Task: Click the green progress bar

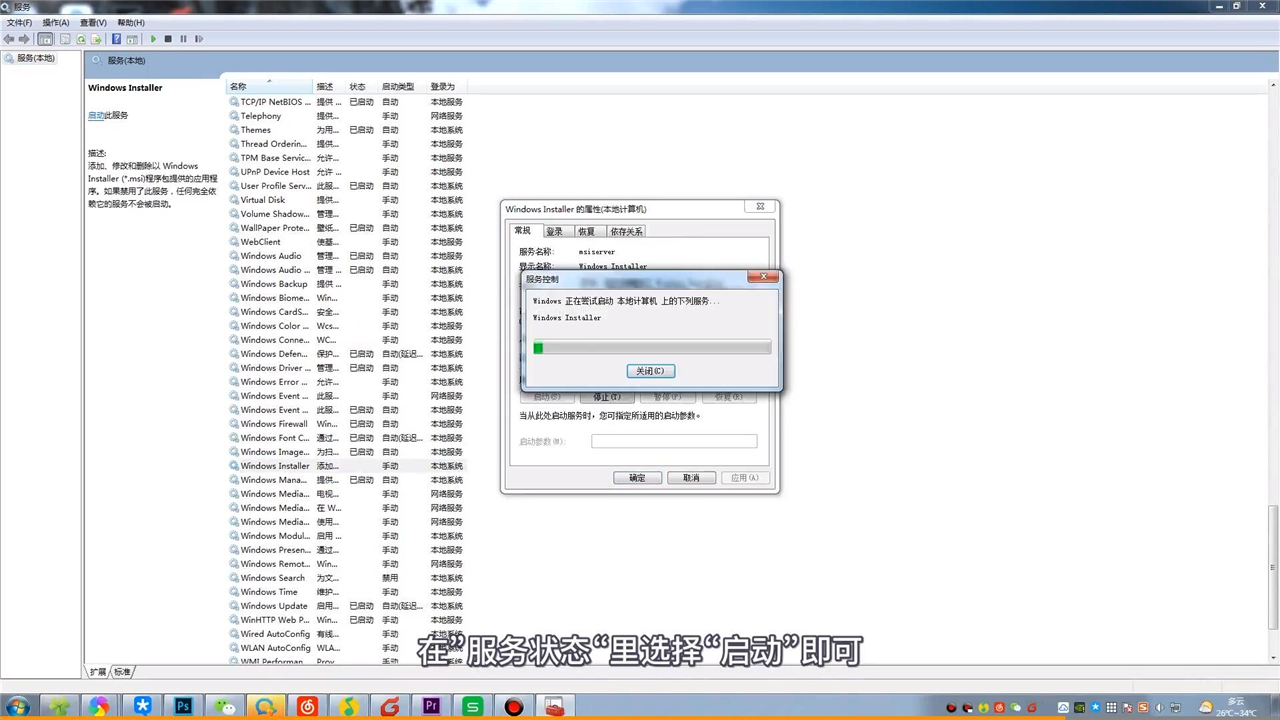Action: (x=538, y=347)
